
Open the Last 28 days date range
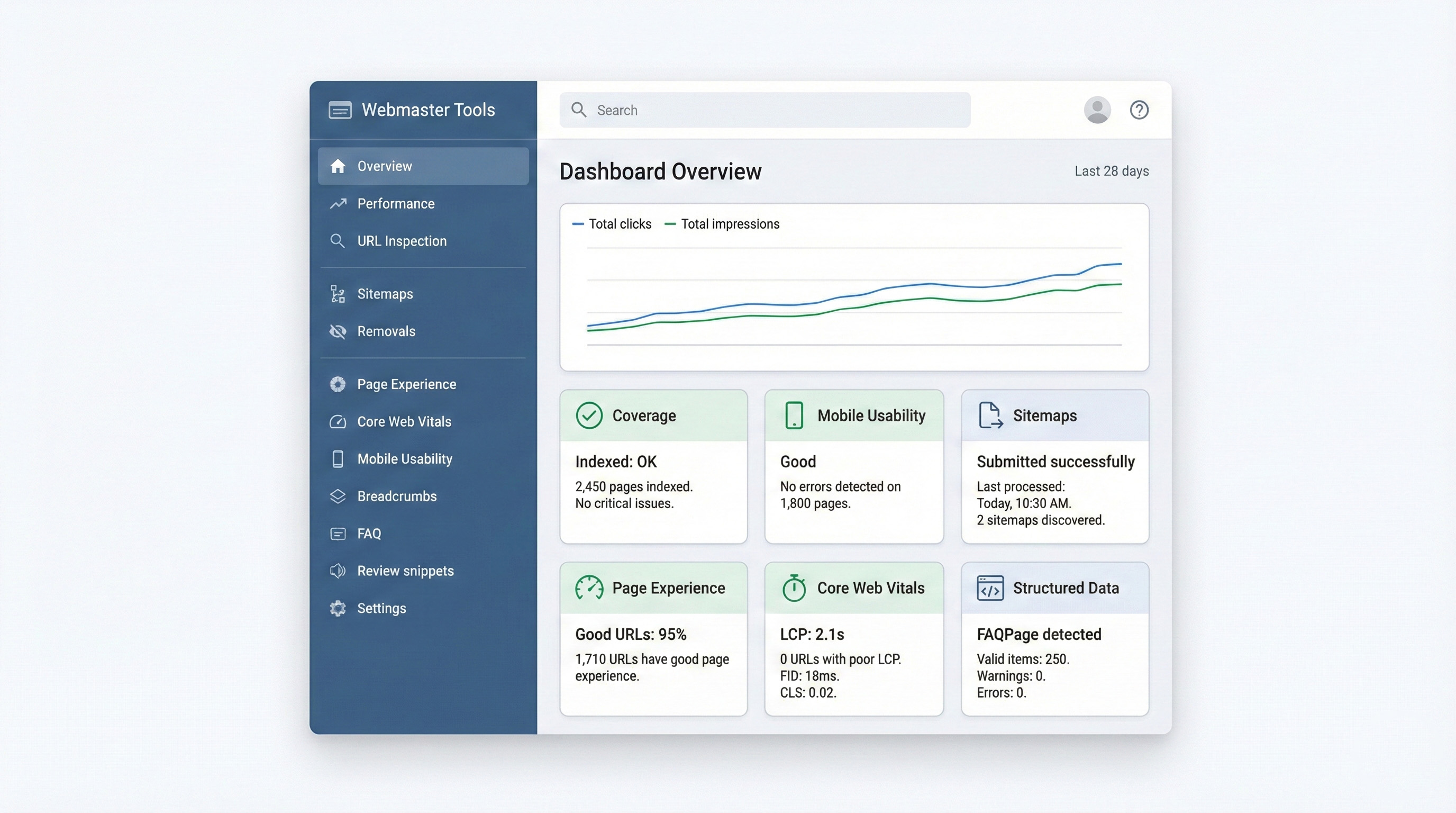tap(1111, 171)
